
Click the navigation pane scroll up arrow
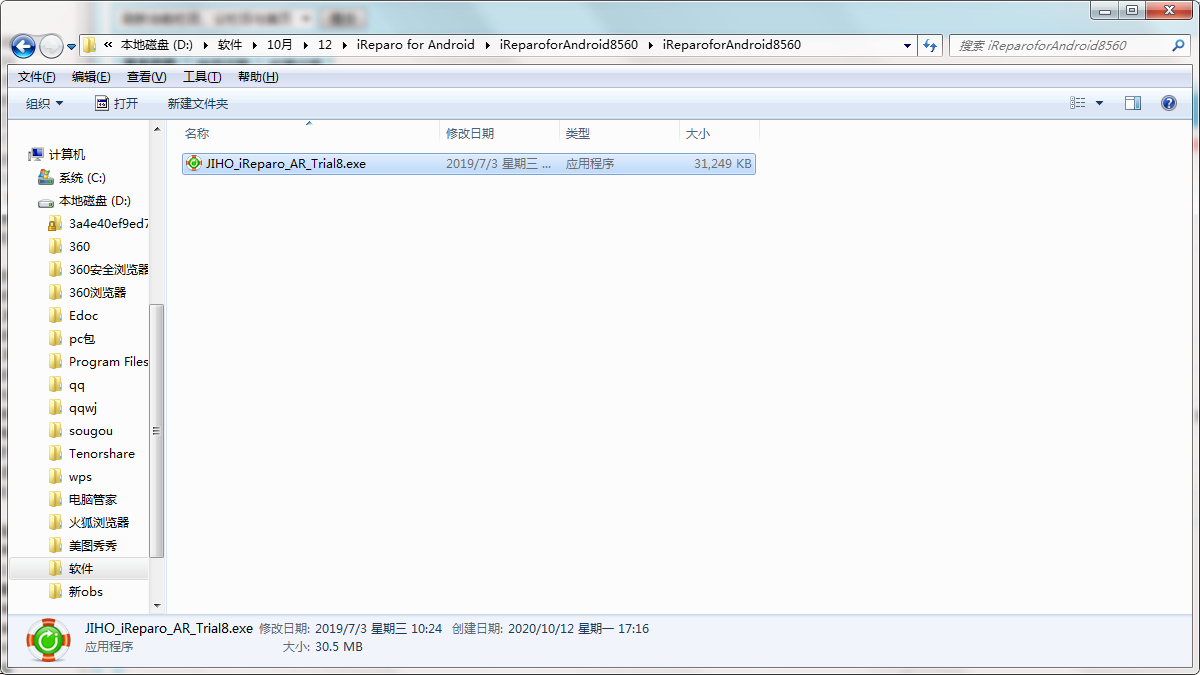point(157,130)
